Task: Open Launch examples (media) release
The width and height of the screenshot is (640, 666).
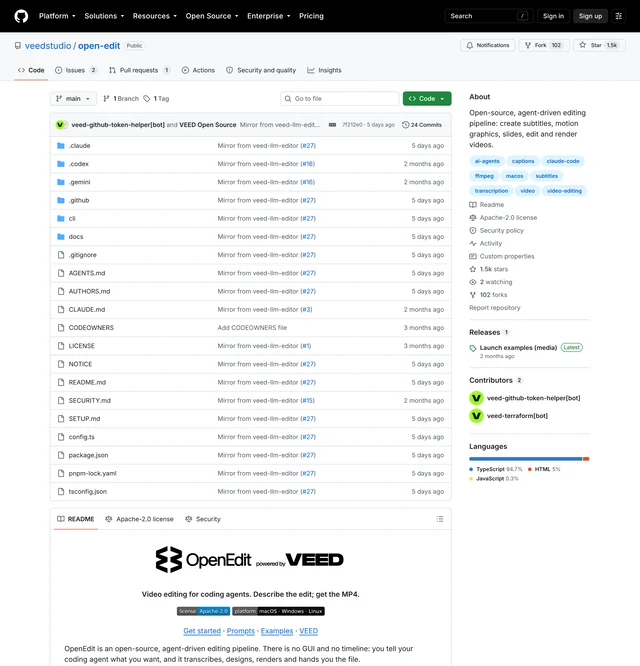Action: click(518, 348)
